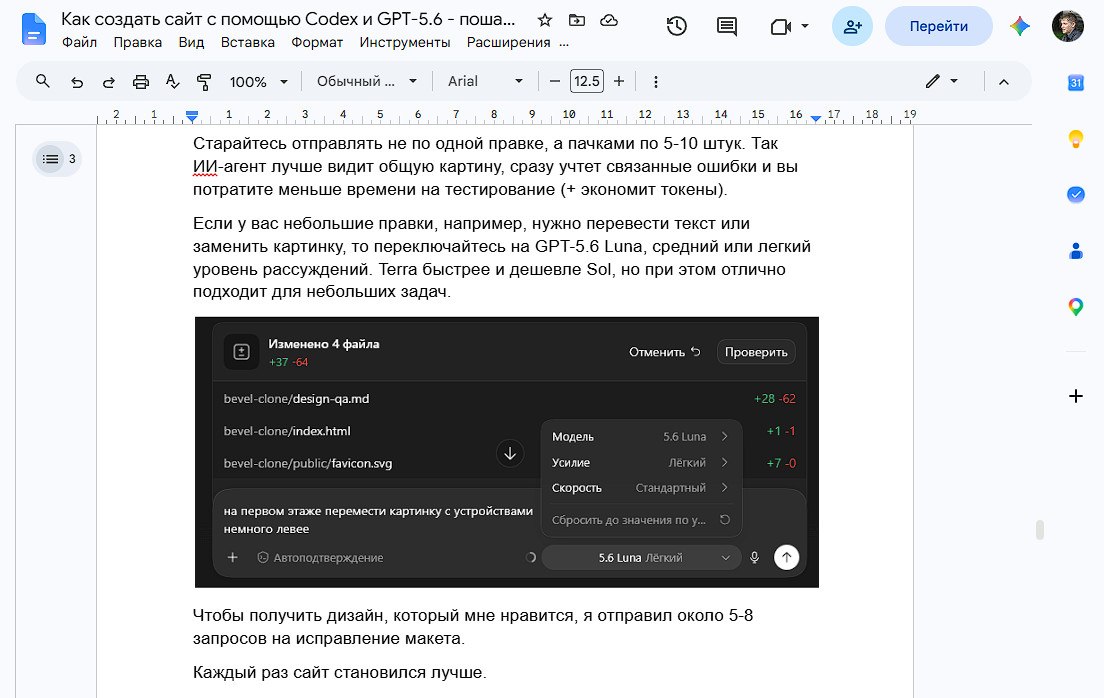Open Contacts side panel
The height and width of the screenshot is (698, 1104).
(x=1075, y=251)
